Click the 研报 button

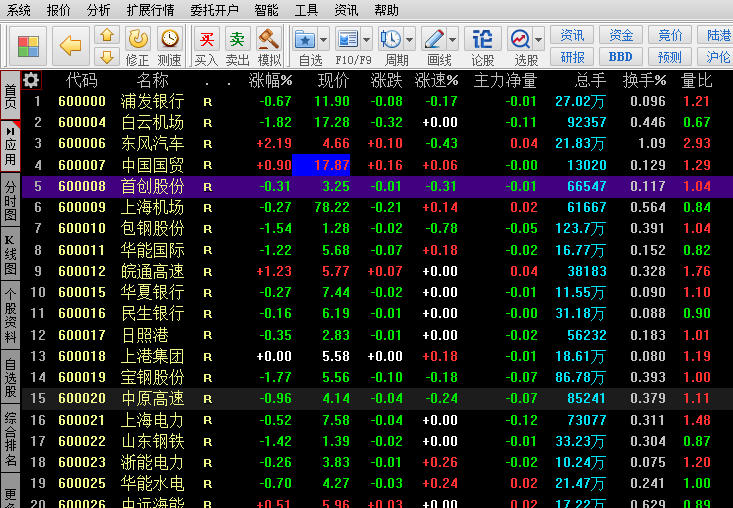pyautogui.click(x=572, y=57)
